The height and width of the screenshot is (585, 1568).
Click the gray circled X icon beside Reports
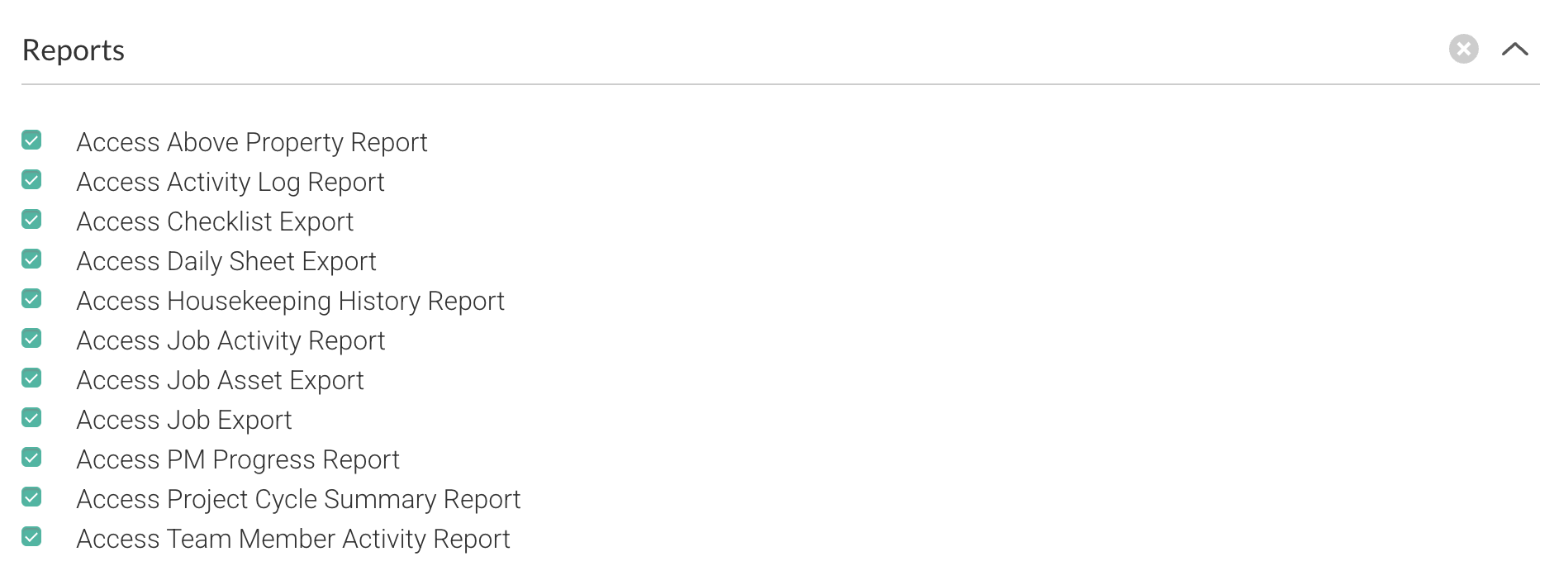(1463, 49)
